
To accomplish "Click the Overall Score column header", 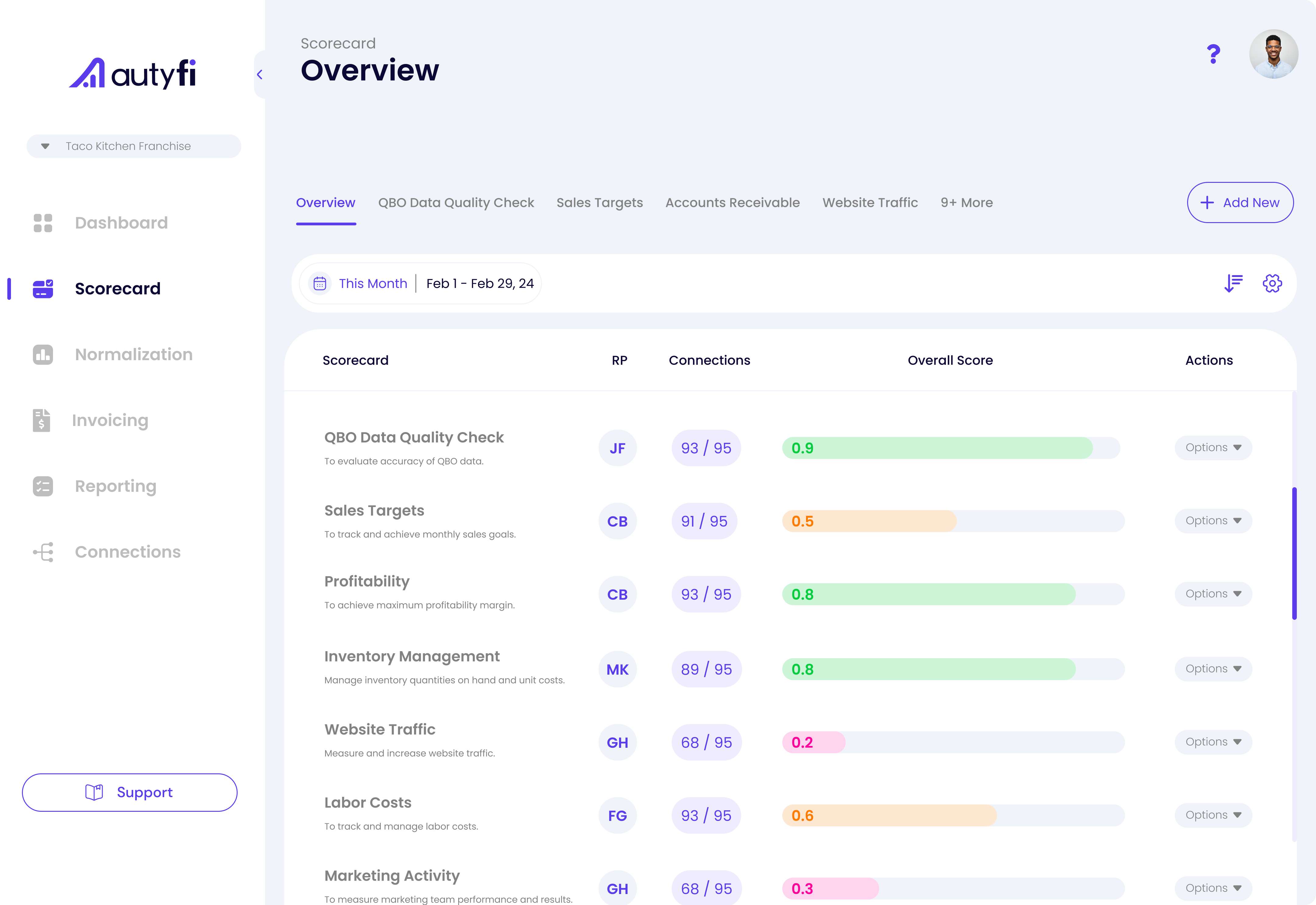I will click(950, 360).
